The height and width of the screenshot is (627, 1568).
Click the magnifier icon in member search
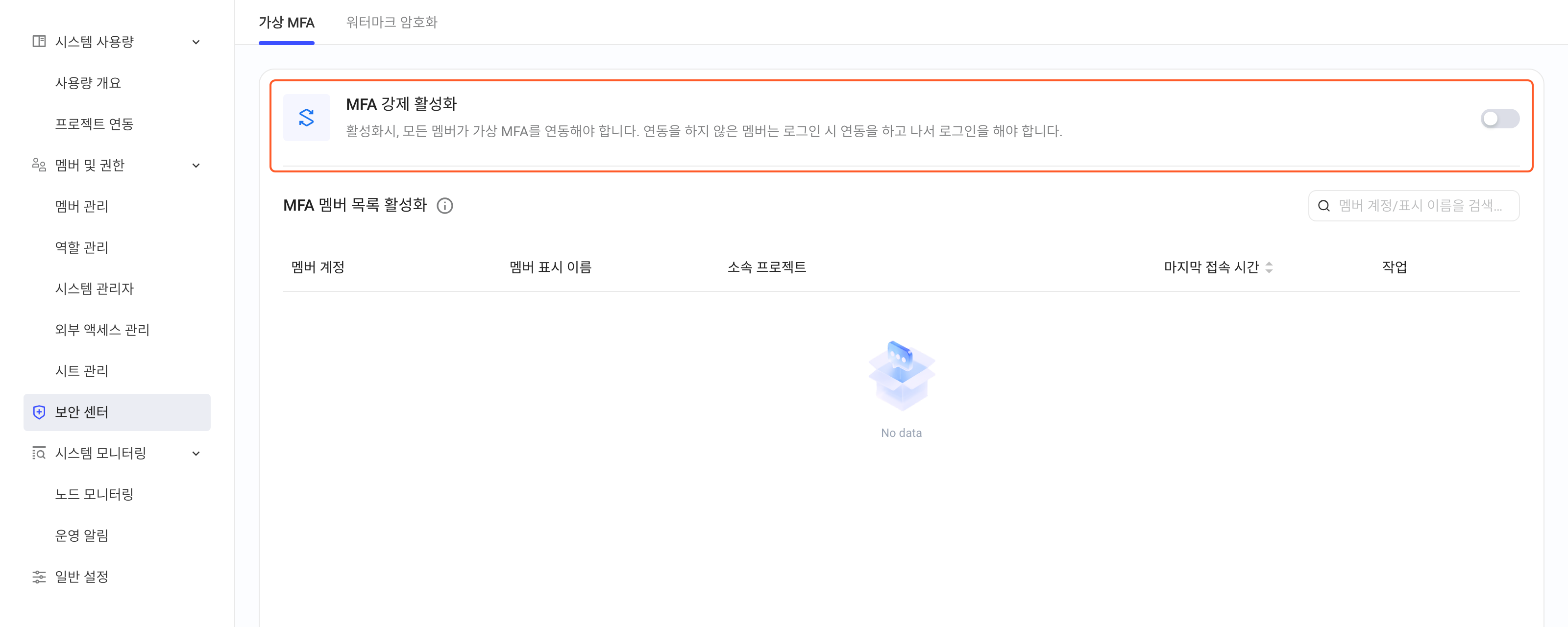coord(1323,206)
